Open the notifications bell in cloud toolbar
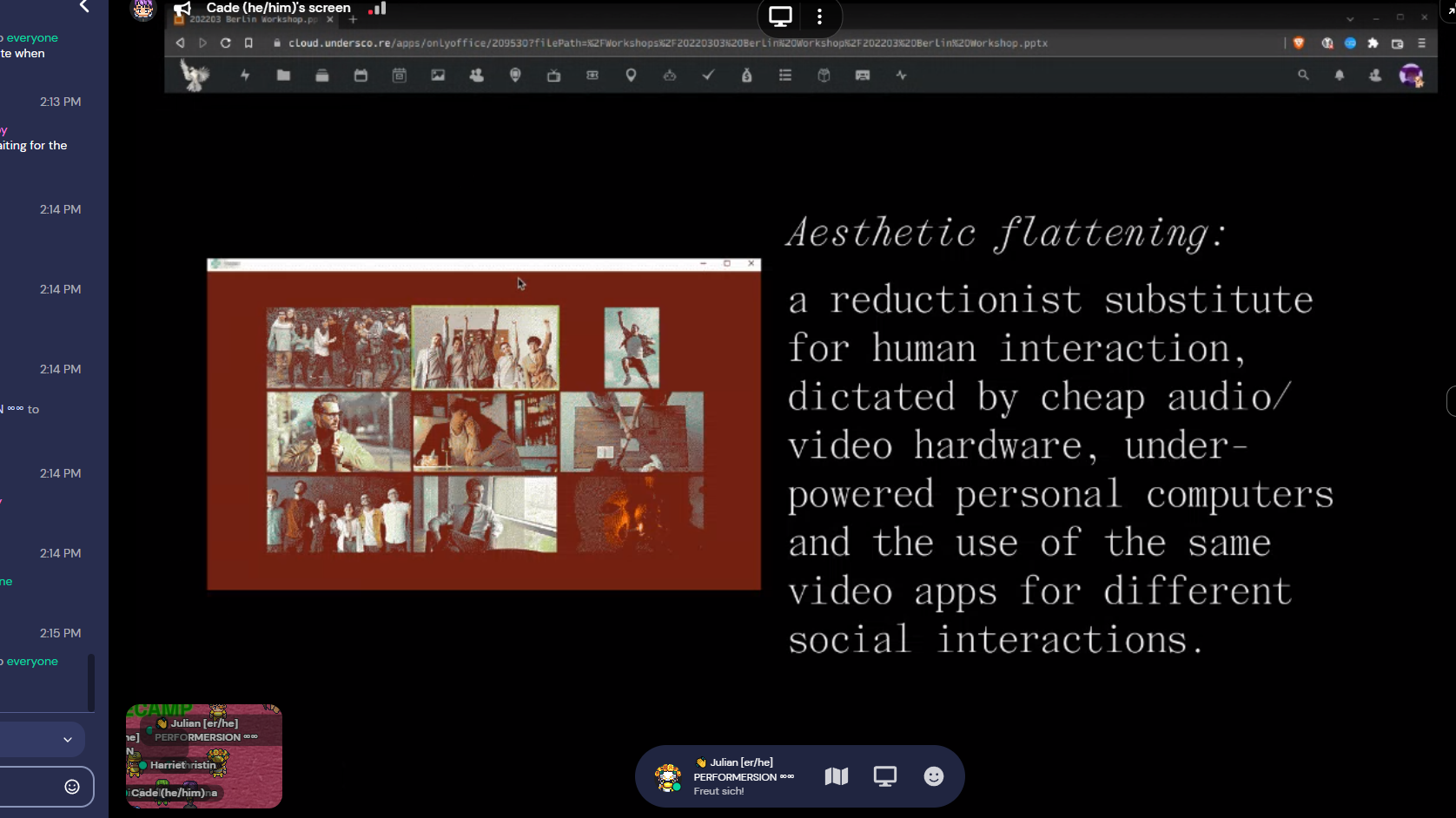The height and width of the screenshot is (818, 1456). click(x=1340, y=76)
